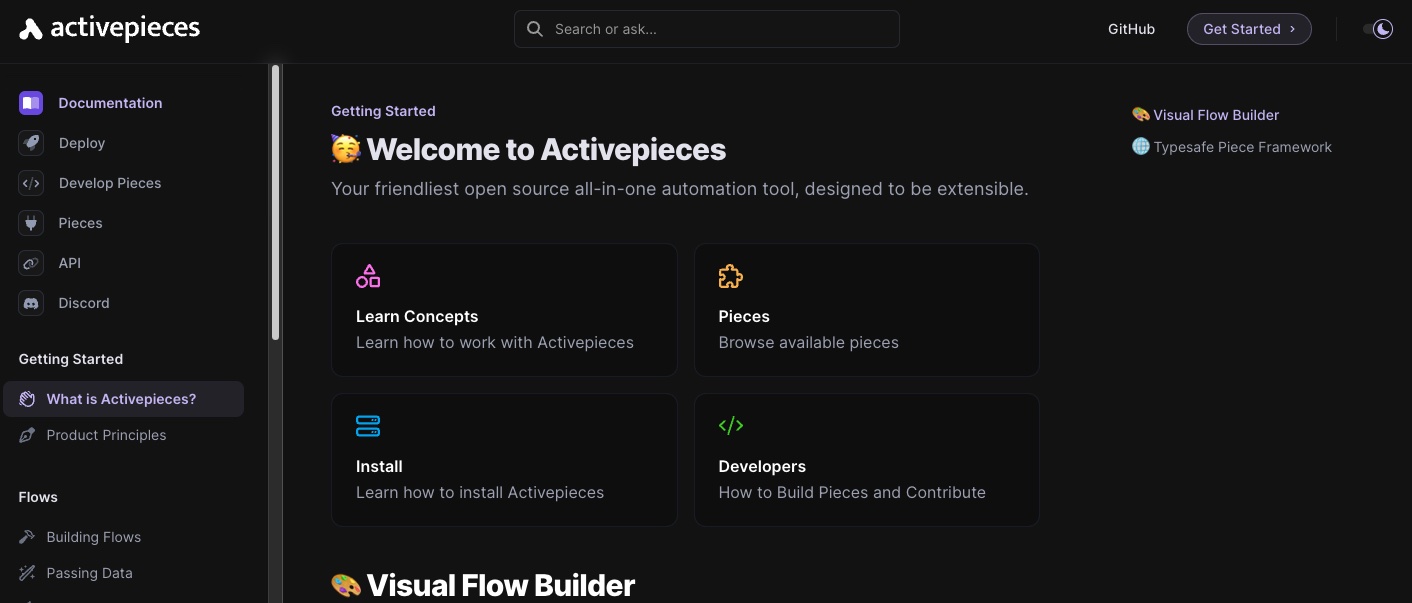Click the palette emoji in main heading
1412x603 pixels.
point(346,585)
